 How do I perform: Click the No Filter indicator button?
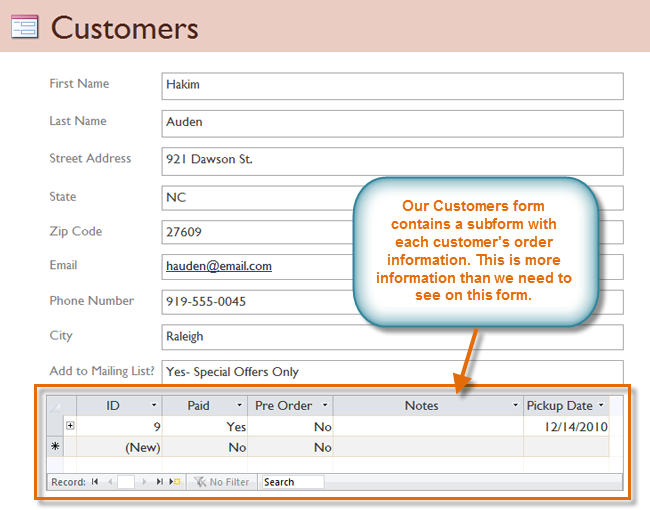[x=222, y=482]
